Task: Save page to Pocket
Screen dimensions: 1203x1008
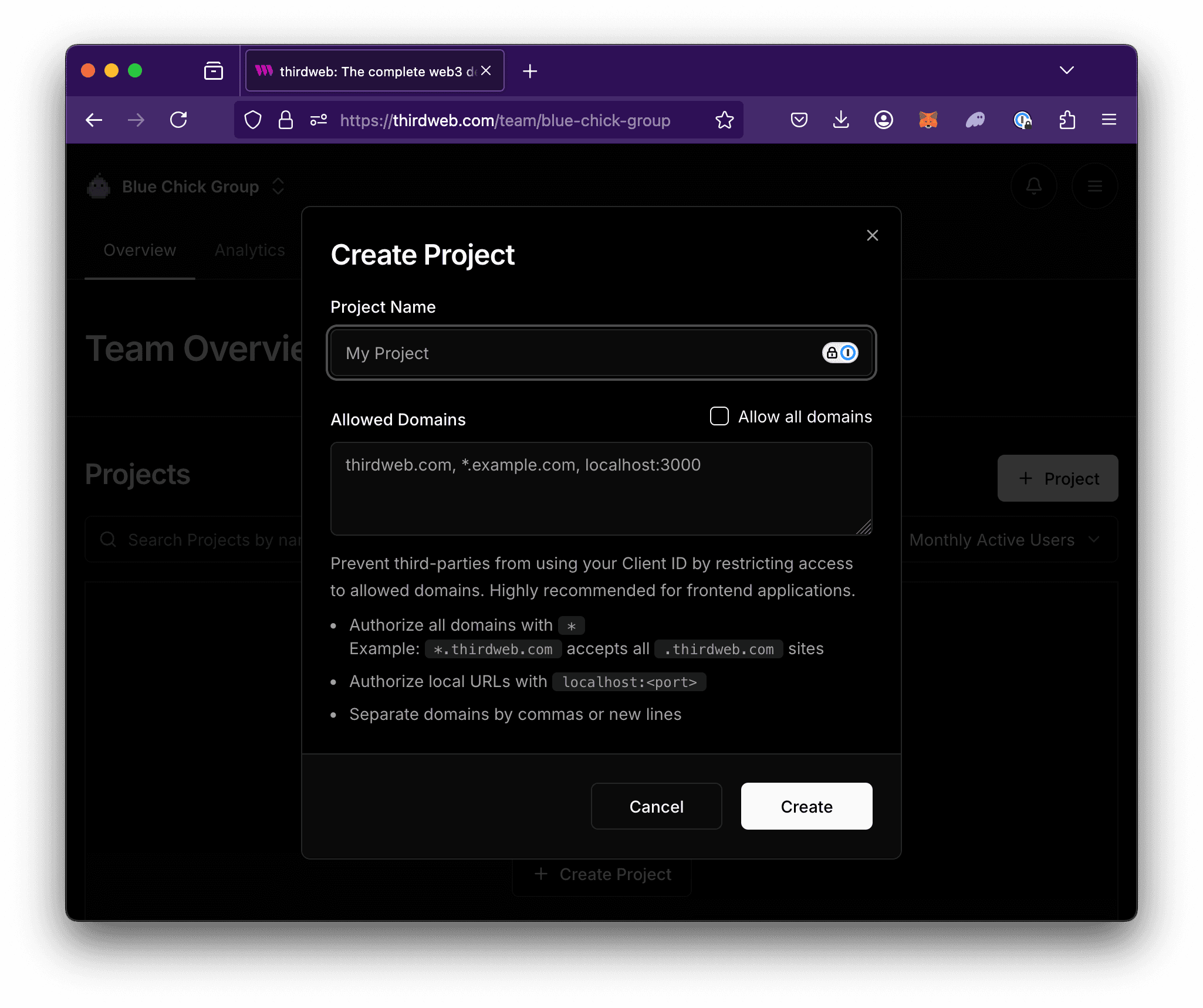Action: [x=799, y=120]
